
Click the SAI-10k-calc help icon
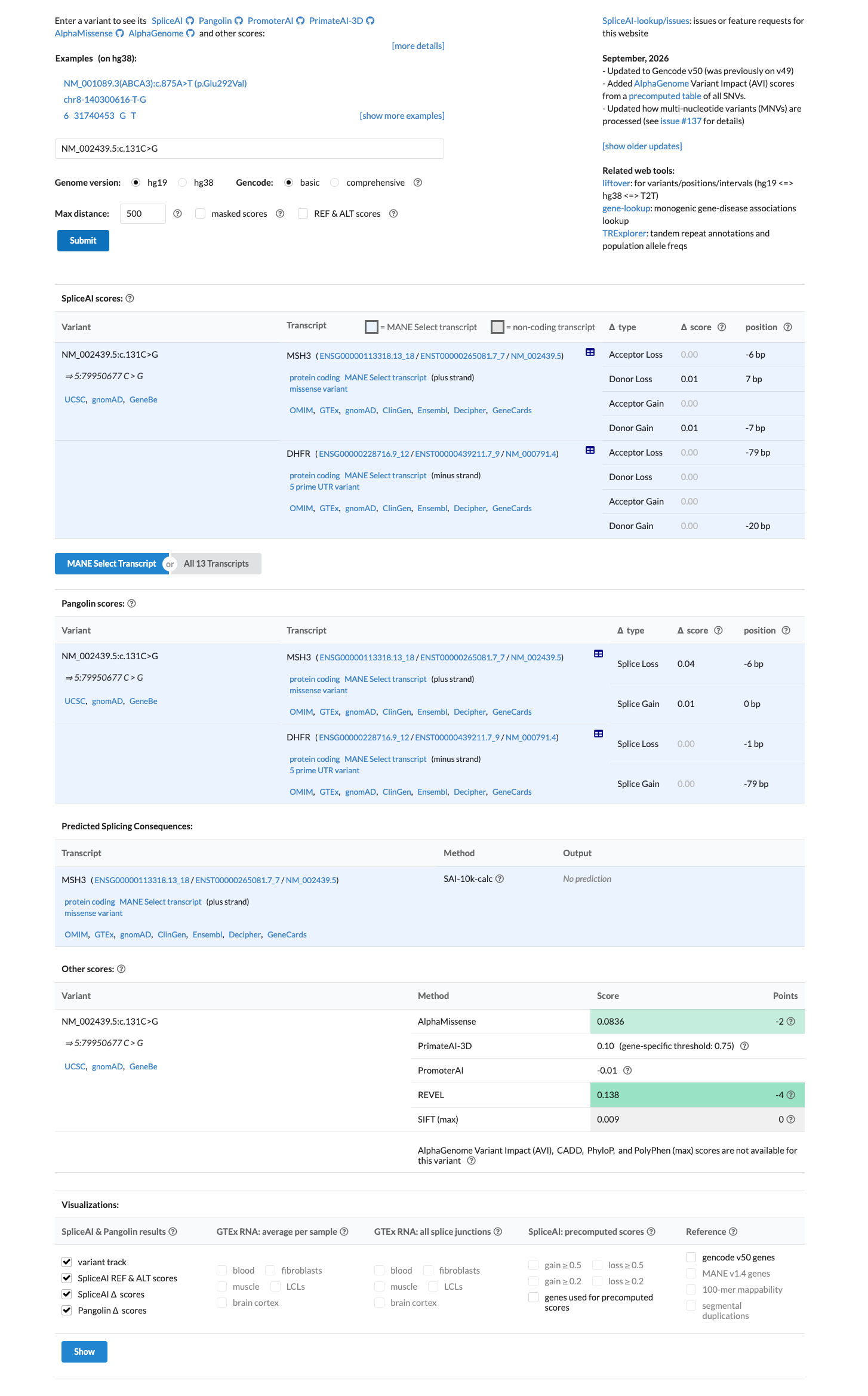point(500,879)
